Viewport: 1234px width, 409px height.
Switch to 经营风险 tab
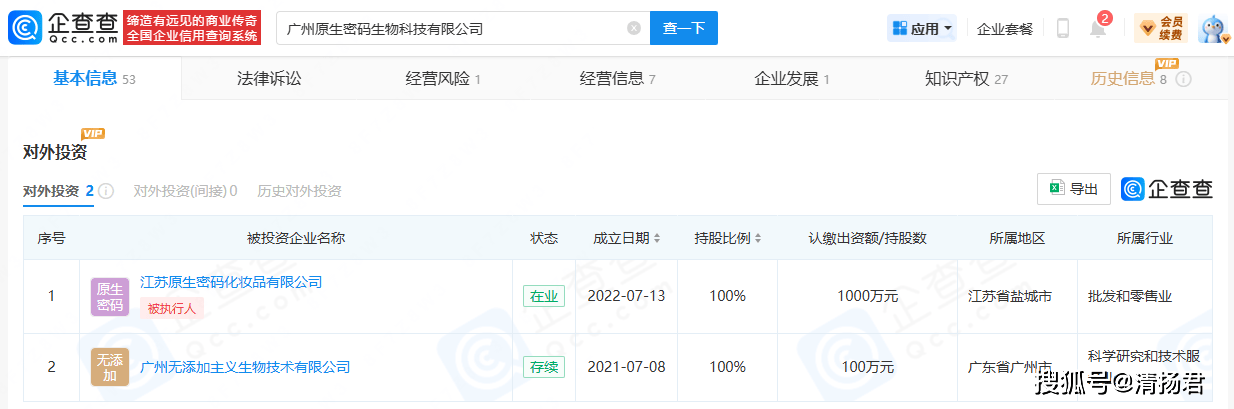point(443,78)
